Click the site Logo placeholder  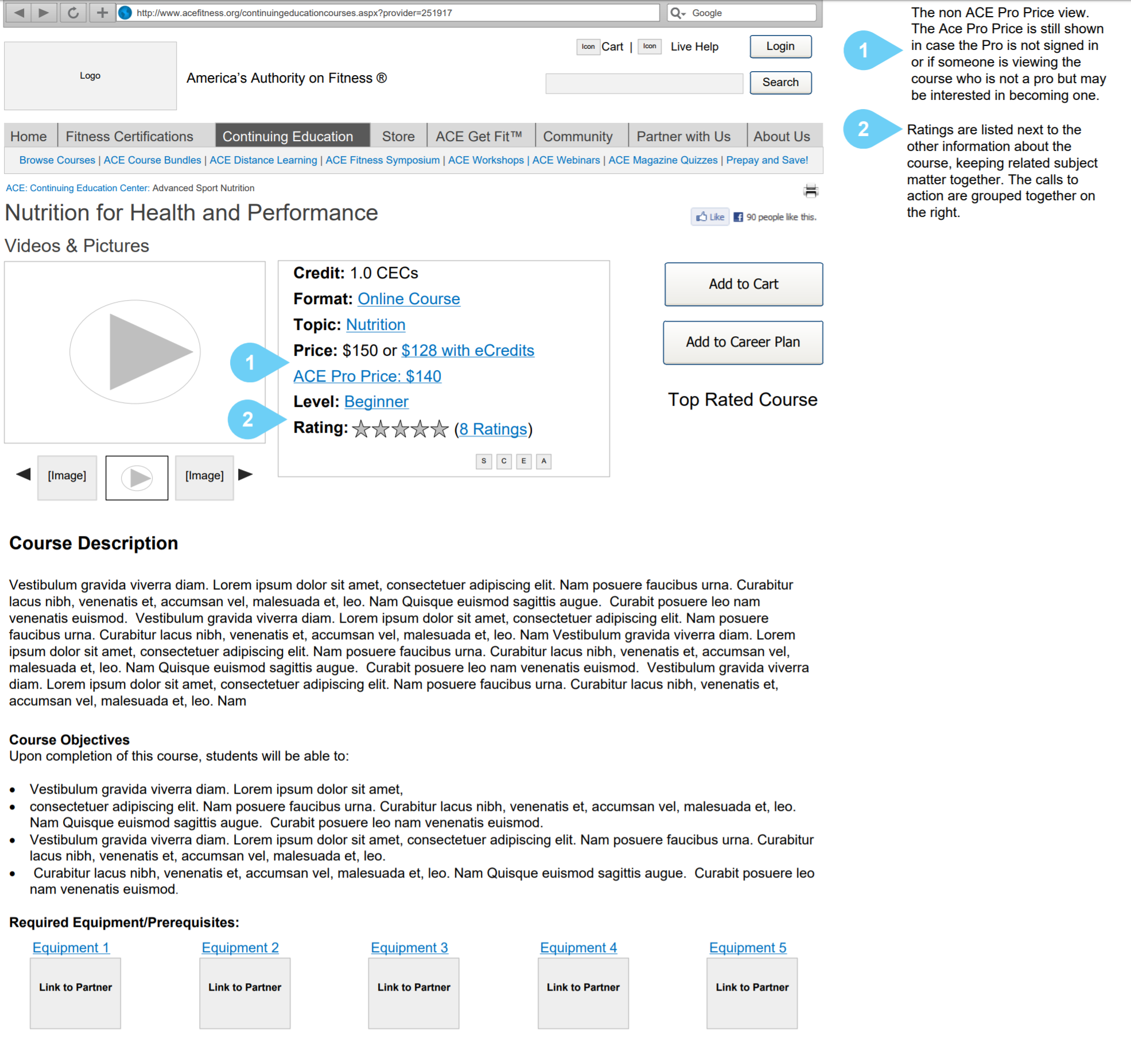(90, 76)
